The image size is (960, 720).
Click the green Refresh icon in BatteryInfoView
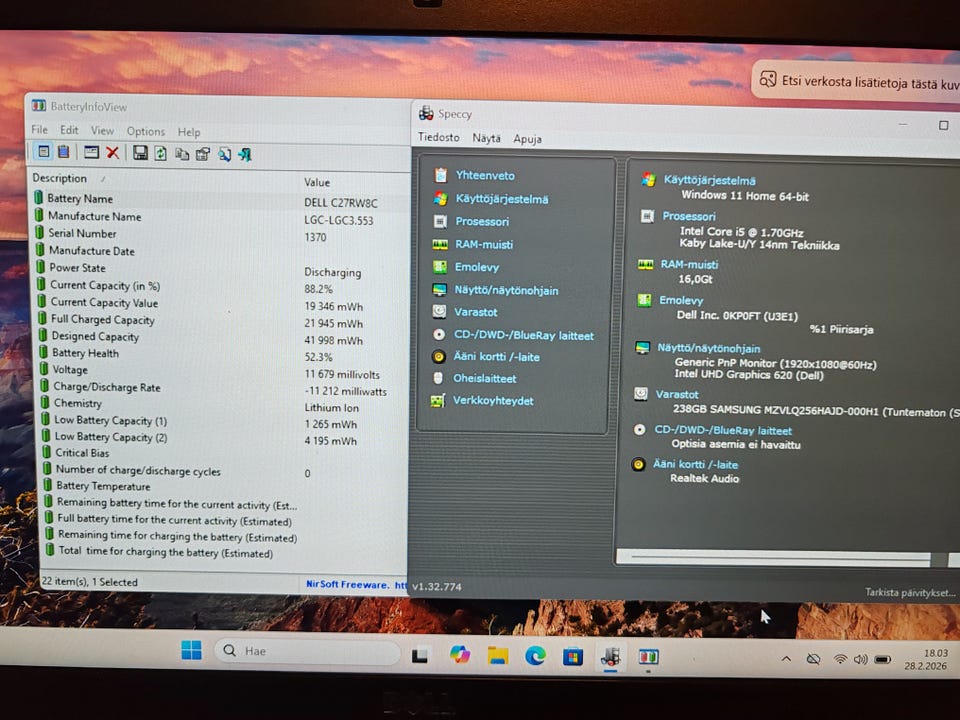click(x=160, y=154)
